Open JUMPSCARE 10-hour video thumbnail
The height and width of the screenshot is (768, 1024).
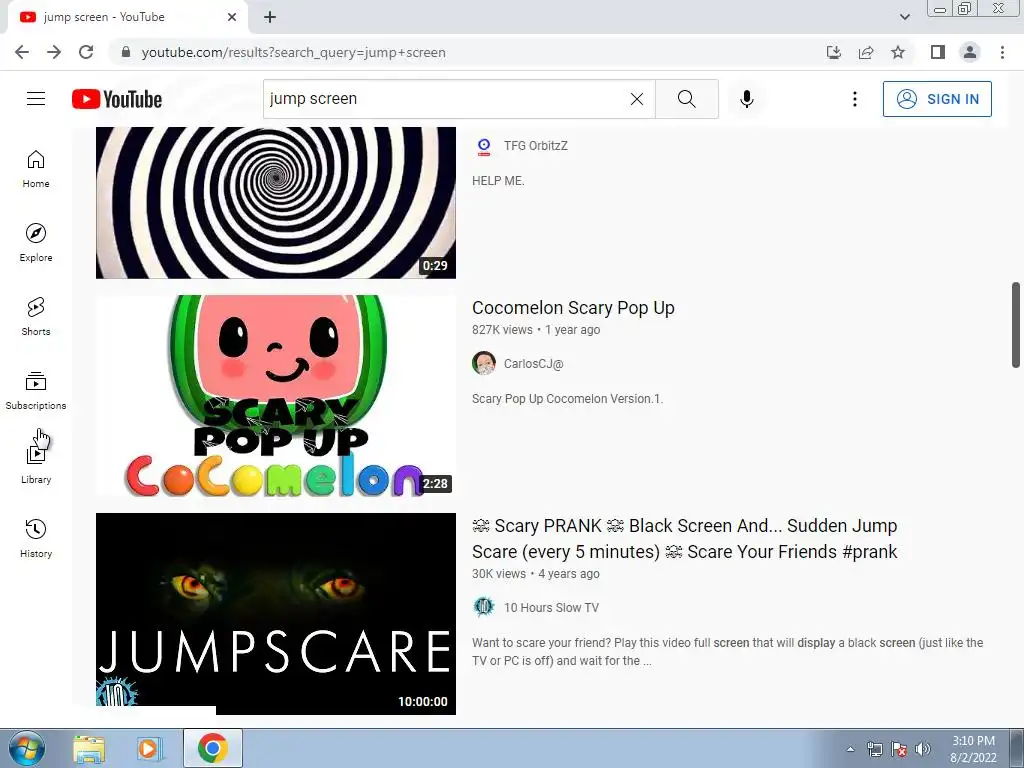tap(276, 614)
